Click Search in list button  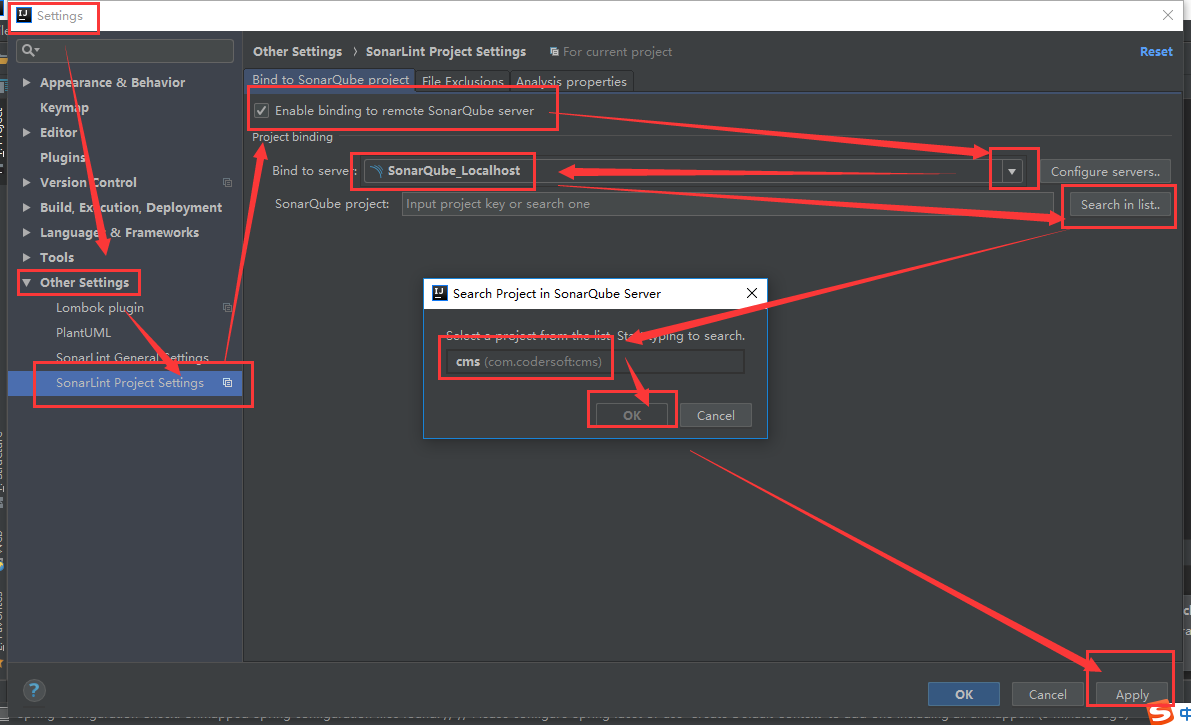pos(1120,204)
